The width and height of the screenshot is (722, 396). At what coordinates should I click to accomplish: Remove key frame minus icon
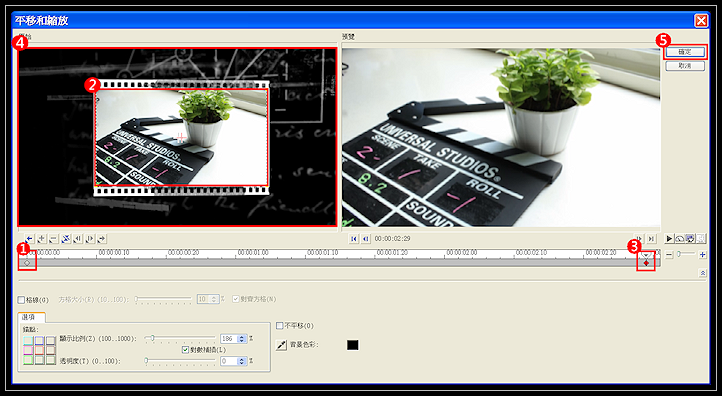pyautogui.click(x=53, y=239)
